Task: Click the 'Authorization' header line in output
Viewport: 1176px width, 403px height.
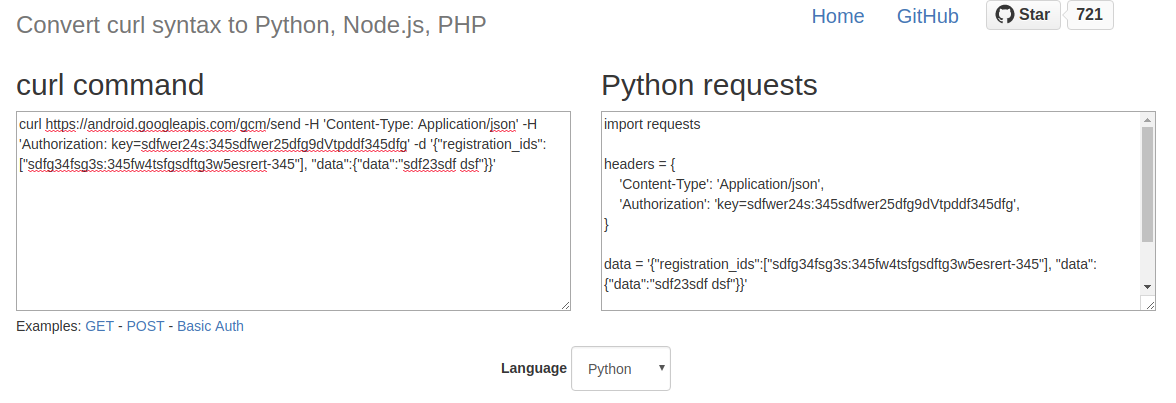Action: click(x=820, y=204)
